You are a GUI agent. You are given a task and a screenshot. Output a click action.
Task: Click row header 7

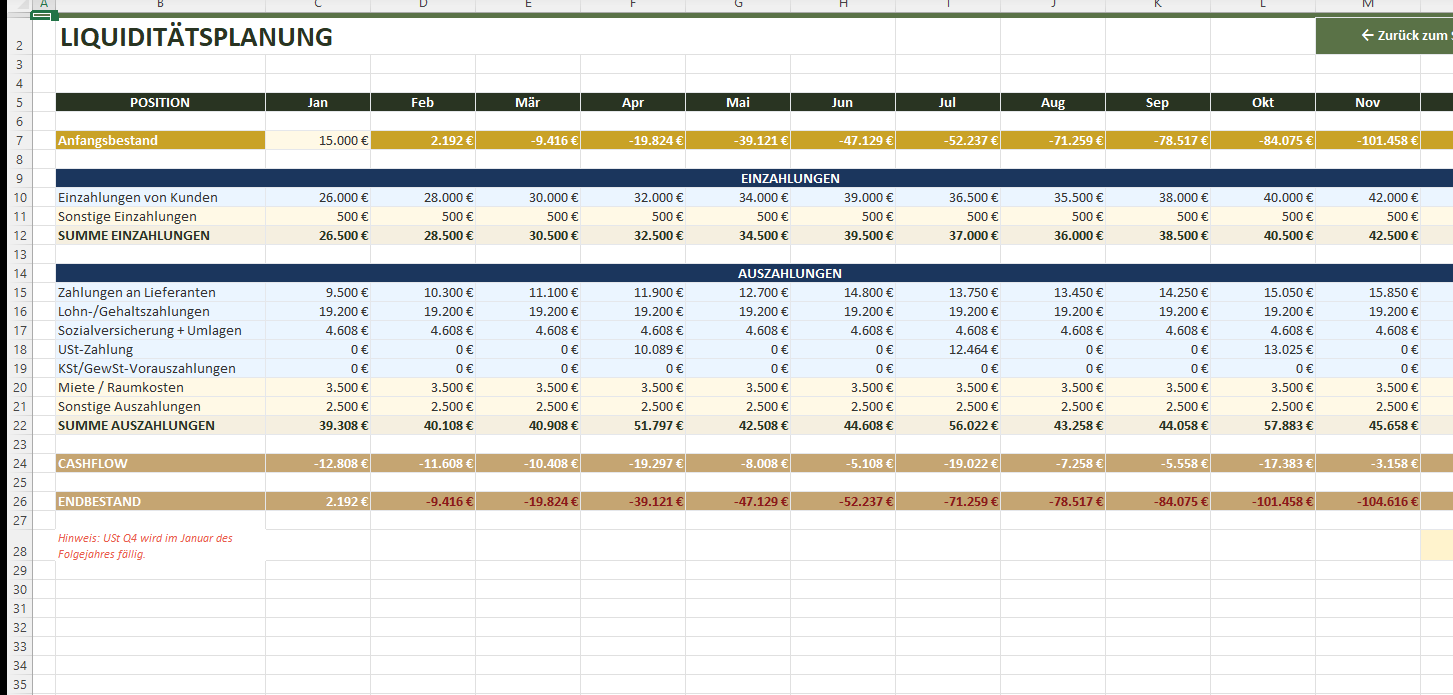[19, 141]
